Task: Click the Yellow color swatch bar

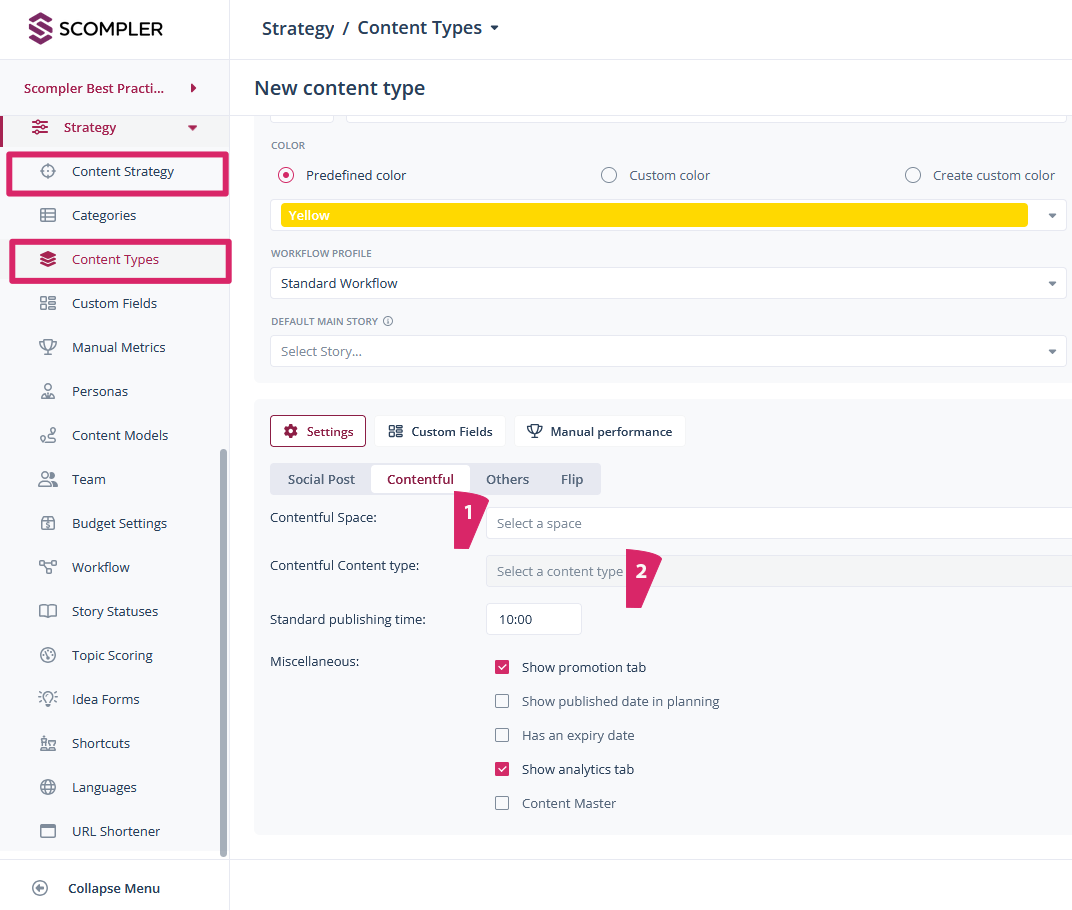Action: click(x=654, y=215)
